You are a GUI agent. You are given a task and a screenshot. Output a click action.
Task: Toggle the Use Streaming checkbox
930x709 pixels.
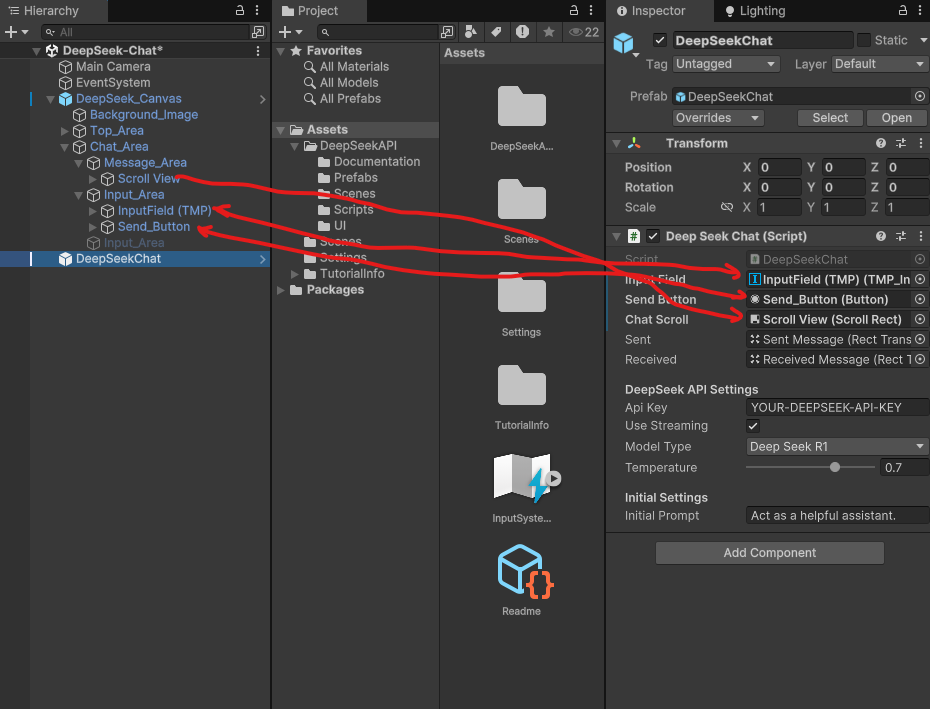pos(753,426)
